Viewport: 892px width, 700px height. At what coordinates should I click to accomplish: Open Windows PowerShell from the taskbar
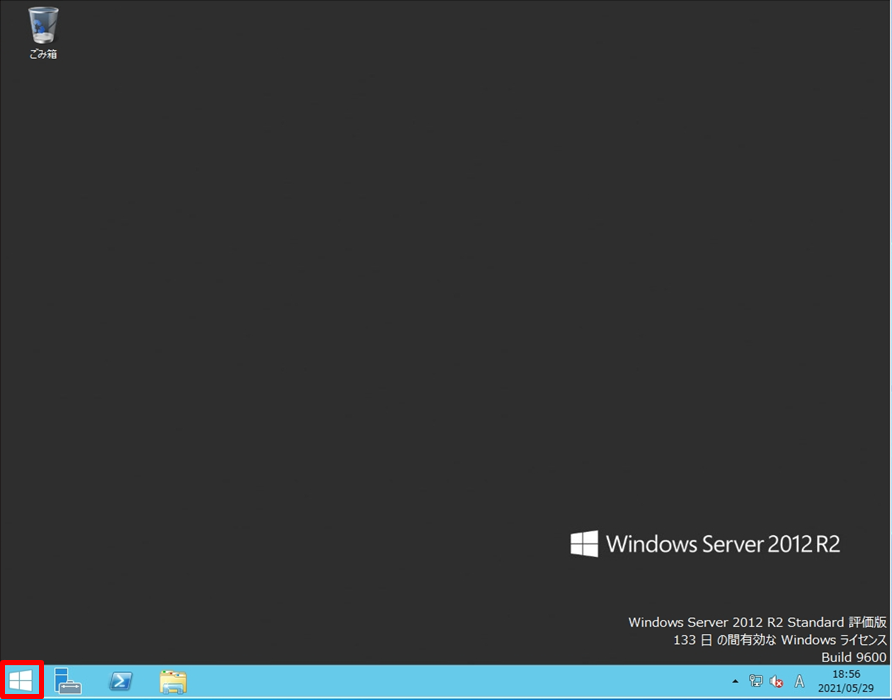pos(121,681)
